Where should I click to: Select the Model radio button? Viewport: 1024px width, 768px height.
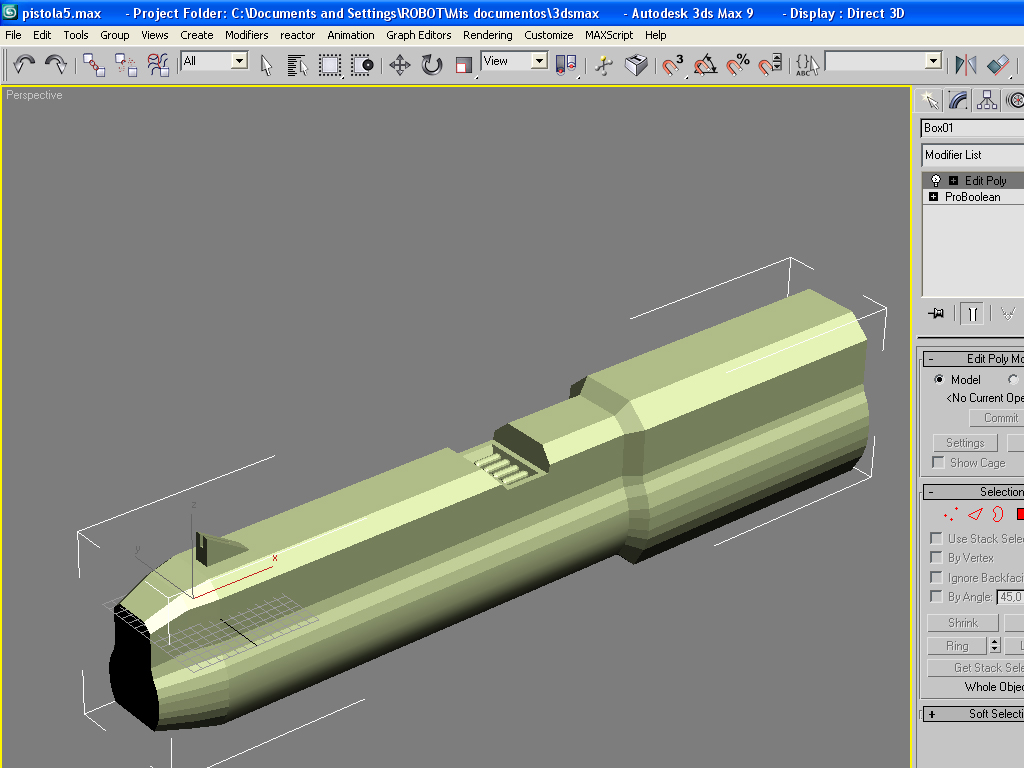click(x=938, y=379)
